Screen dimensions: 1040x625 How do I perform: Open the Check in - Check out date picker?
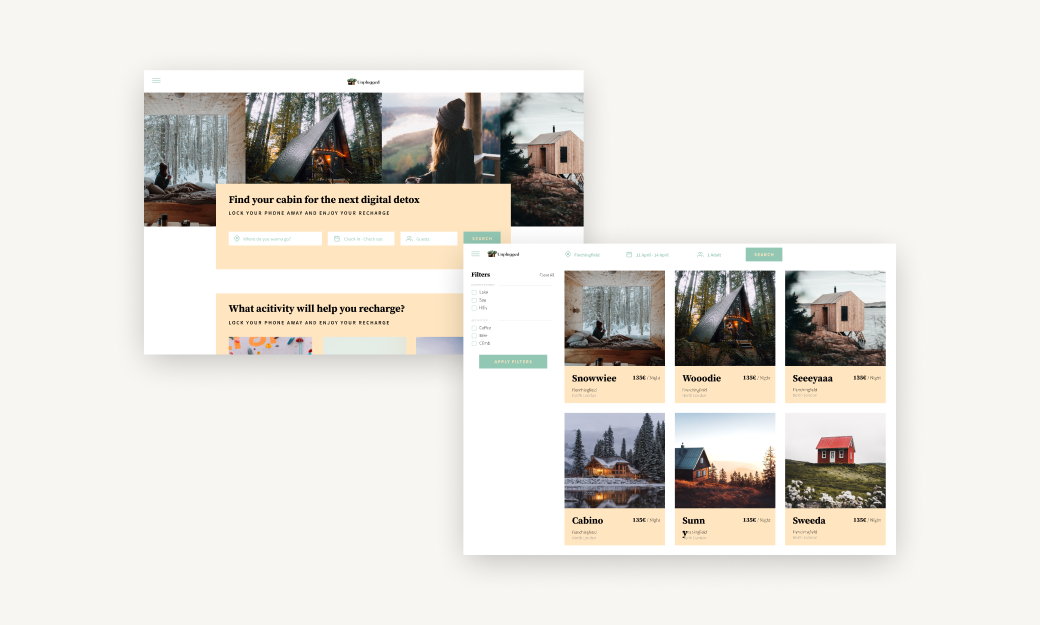[361, 239]
